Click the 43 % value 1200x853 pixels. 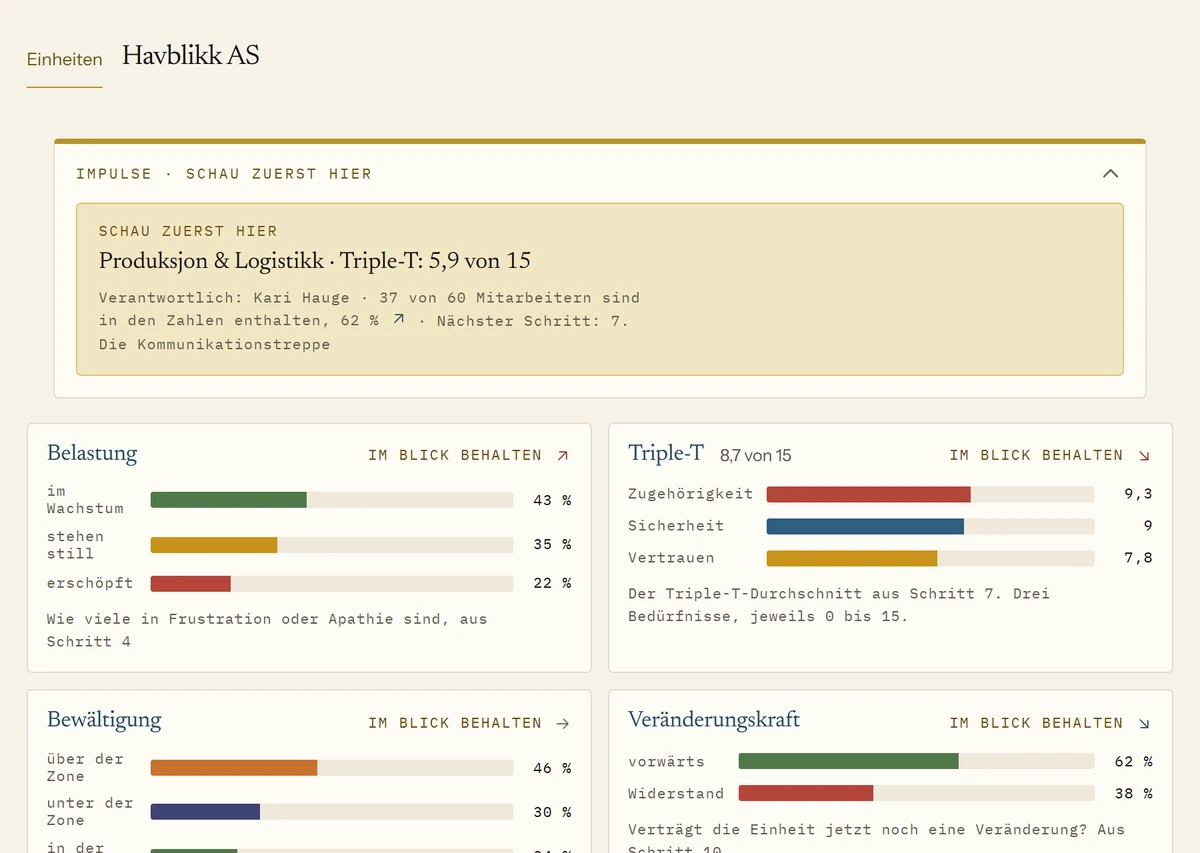[x=552, y=500]
